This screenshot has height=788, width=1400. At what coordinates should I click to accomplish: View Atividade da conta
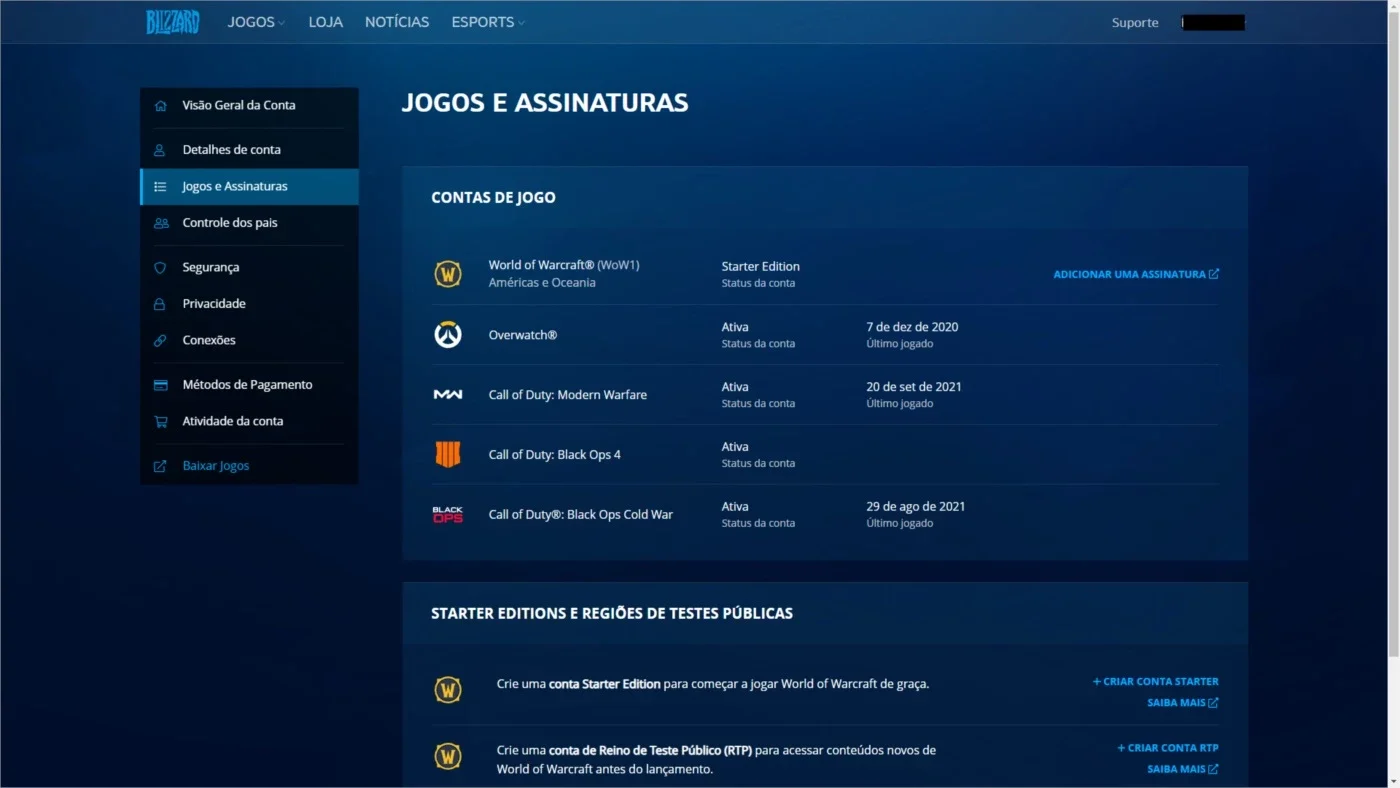pyautogui.click(x=249, y=421)
